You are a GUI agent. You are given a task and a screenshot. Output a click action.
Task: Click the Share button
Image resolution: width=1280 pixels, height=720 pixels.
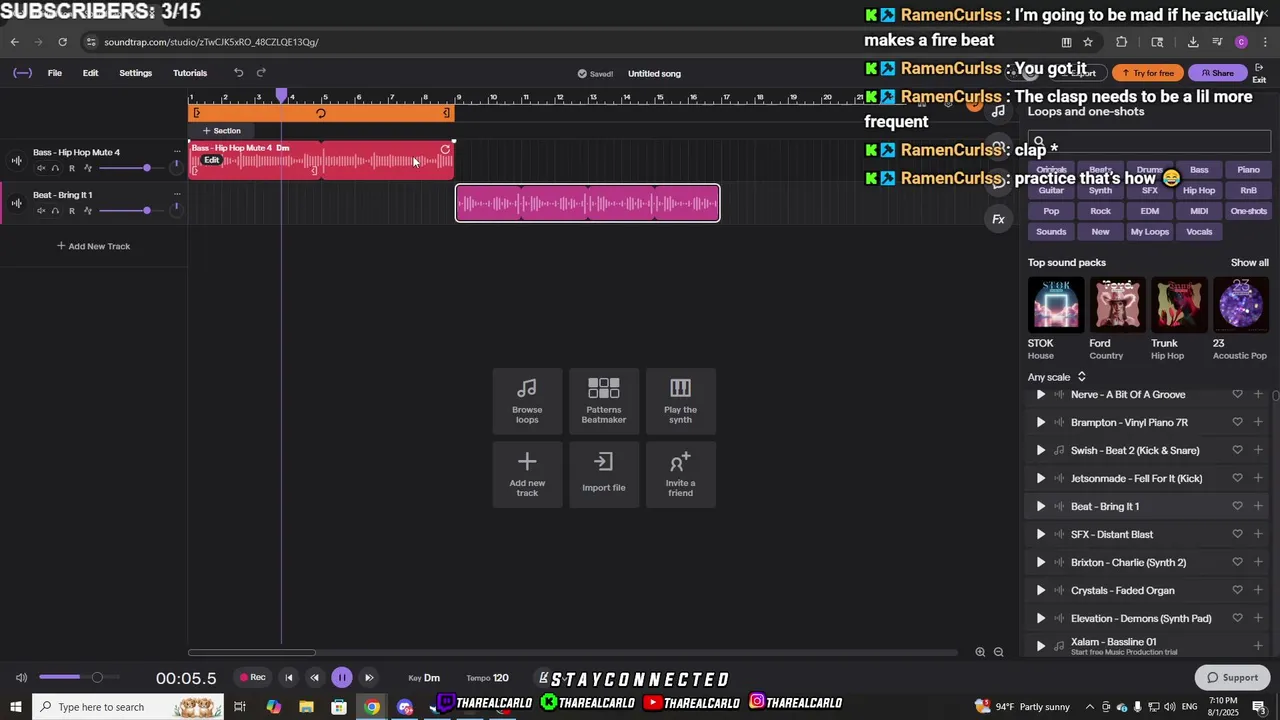pyautogui.click(x=1217, y=73)
